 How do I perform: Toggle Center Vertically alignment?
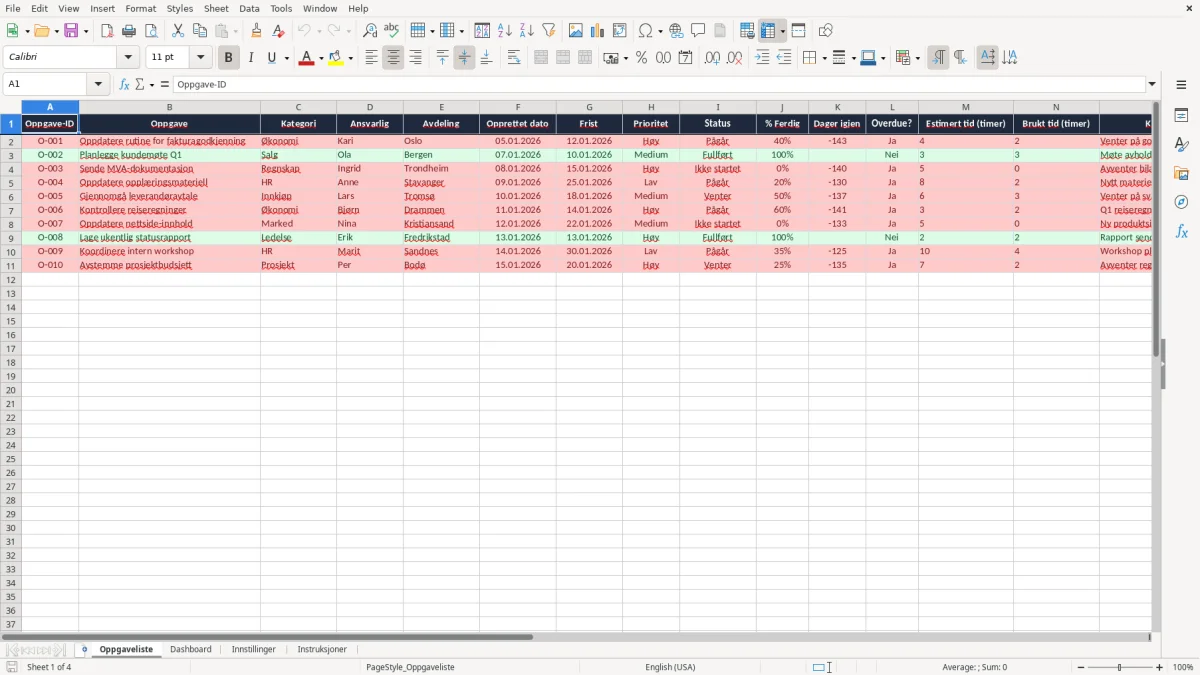(x=464, y=58)
